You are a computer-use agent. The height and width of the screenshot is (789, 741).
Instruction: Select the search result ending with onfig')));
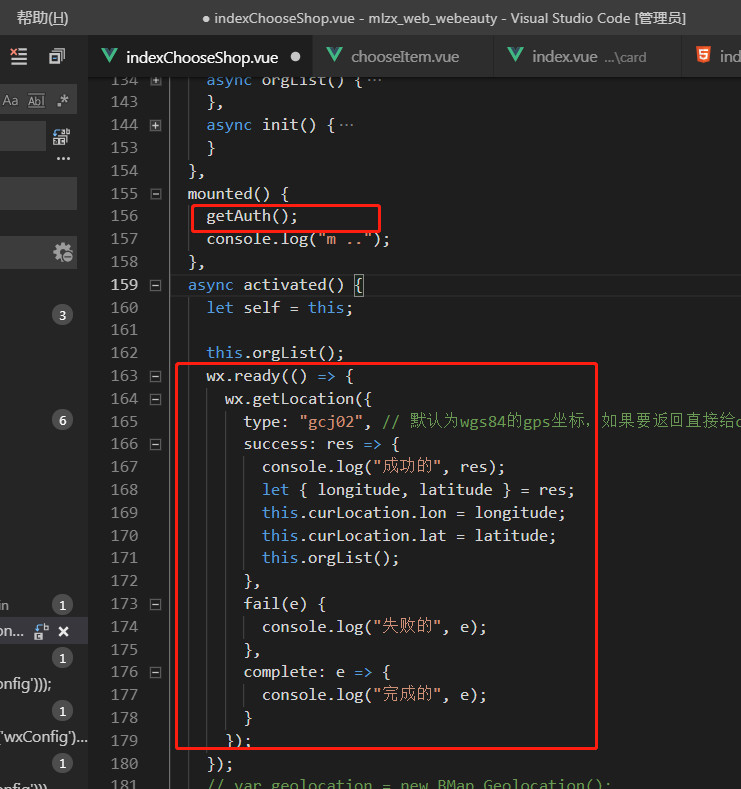point(25,684)
